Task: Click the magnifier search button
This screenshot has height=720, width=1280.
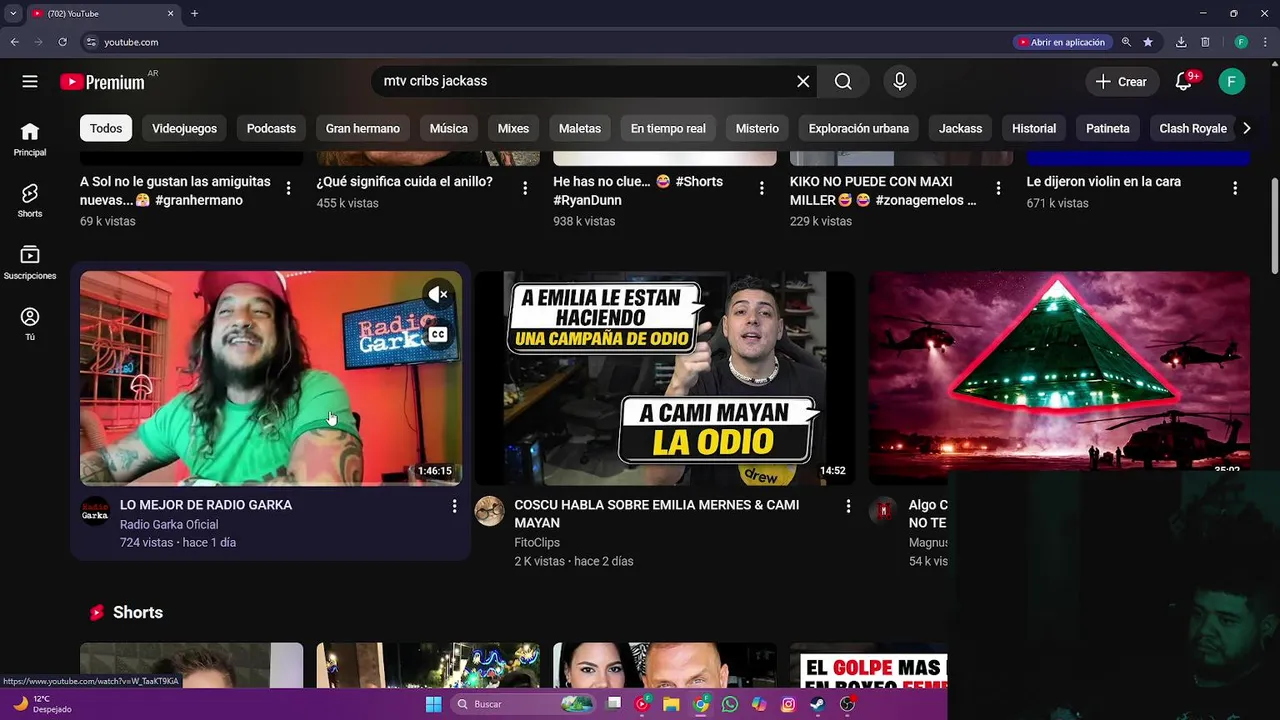Action: pos(843,82)
